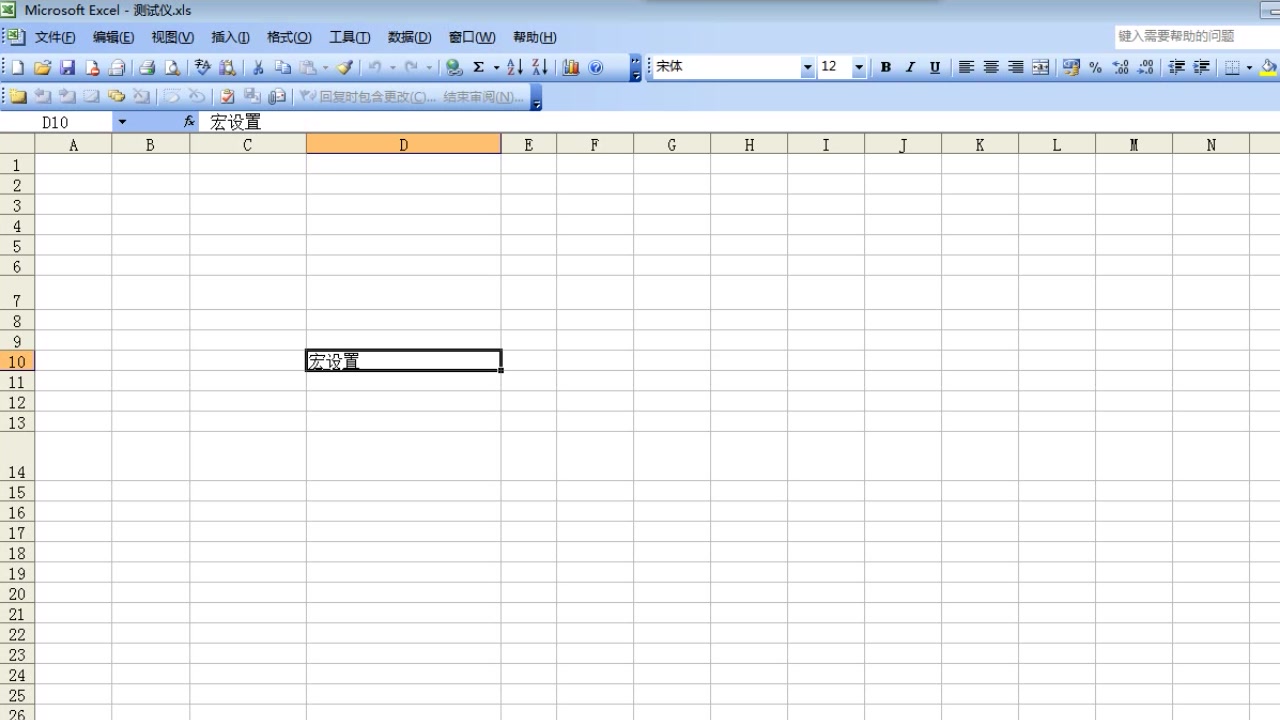Apply currency style format
Screen dimensions: 1280x720
[1071, 67]
